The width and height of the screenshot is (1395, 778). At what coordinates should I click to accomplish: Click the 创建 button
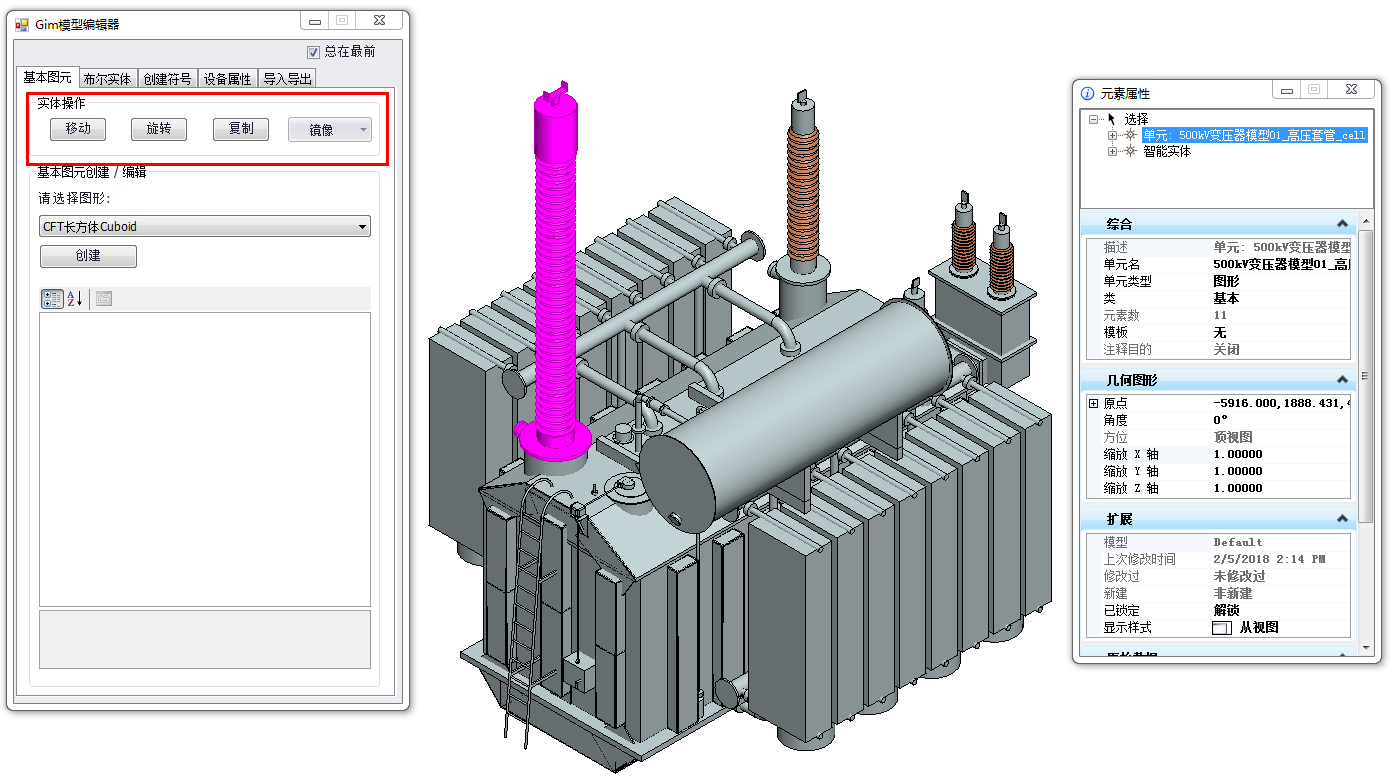(x=88, y=256)
